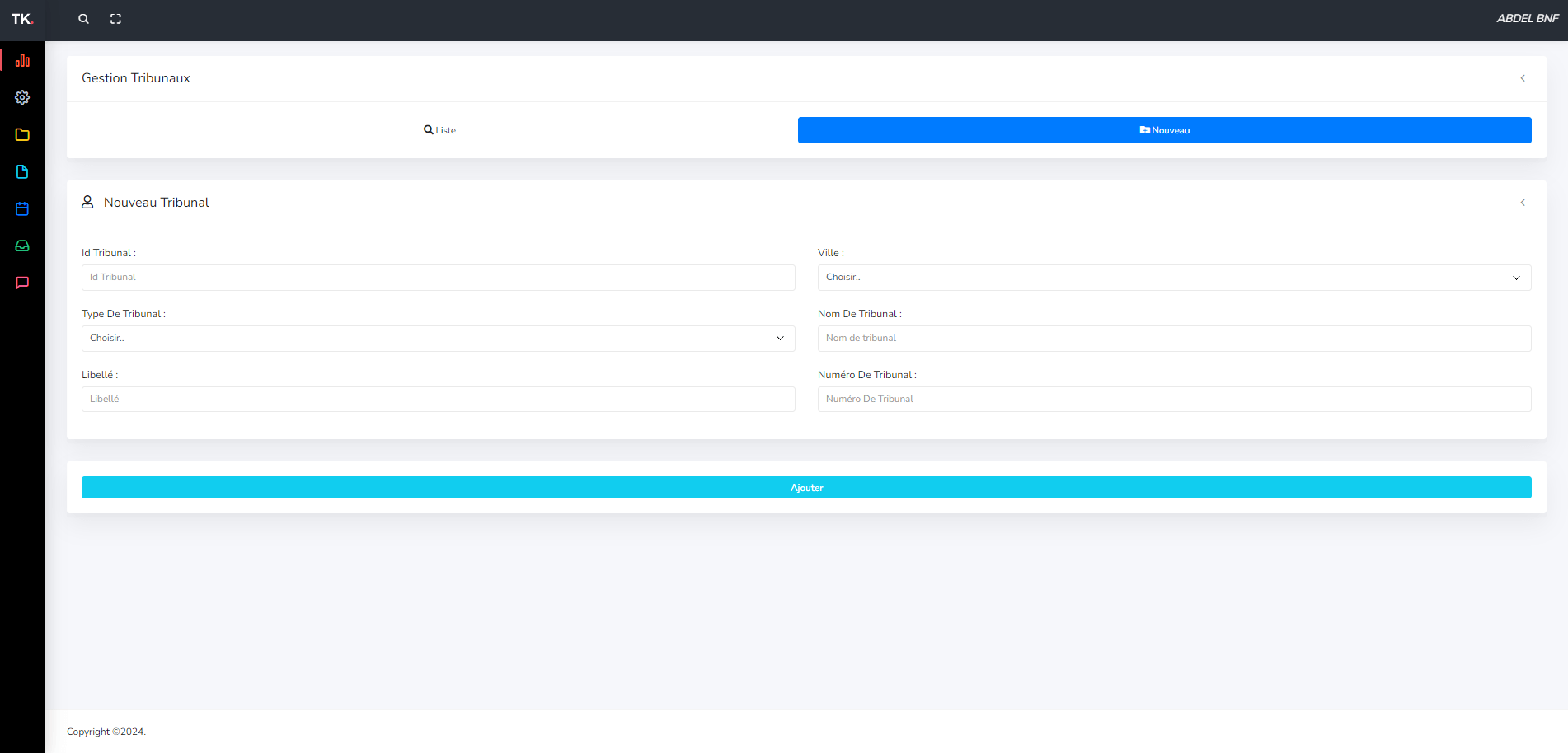The width and height of the screenshot is (1568, 753).
Task: Toggle fullscreen mode icon in the top bar
Action: (115, 19)
